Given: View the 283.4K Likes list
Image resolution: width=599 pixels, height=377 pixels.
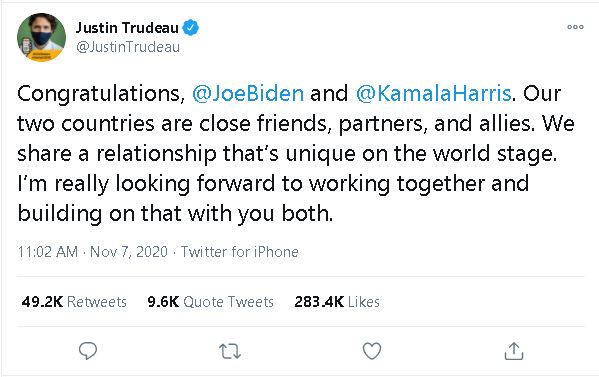Looking at the screenshot, I should (x=337, y=302).
